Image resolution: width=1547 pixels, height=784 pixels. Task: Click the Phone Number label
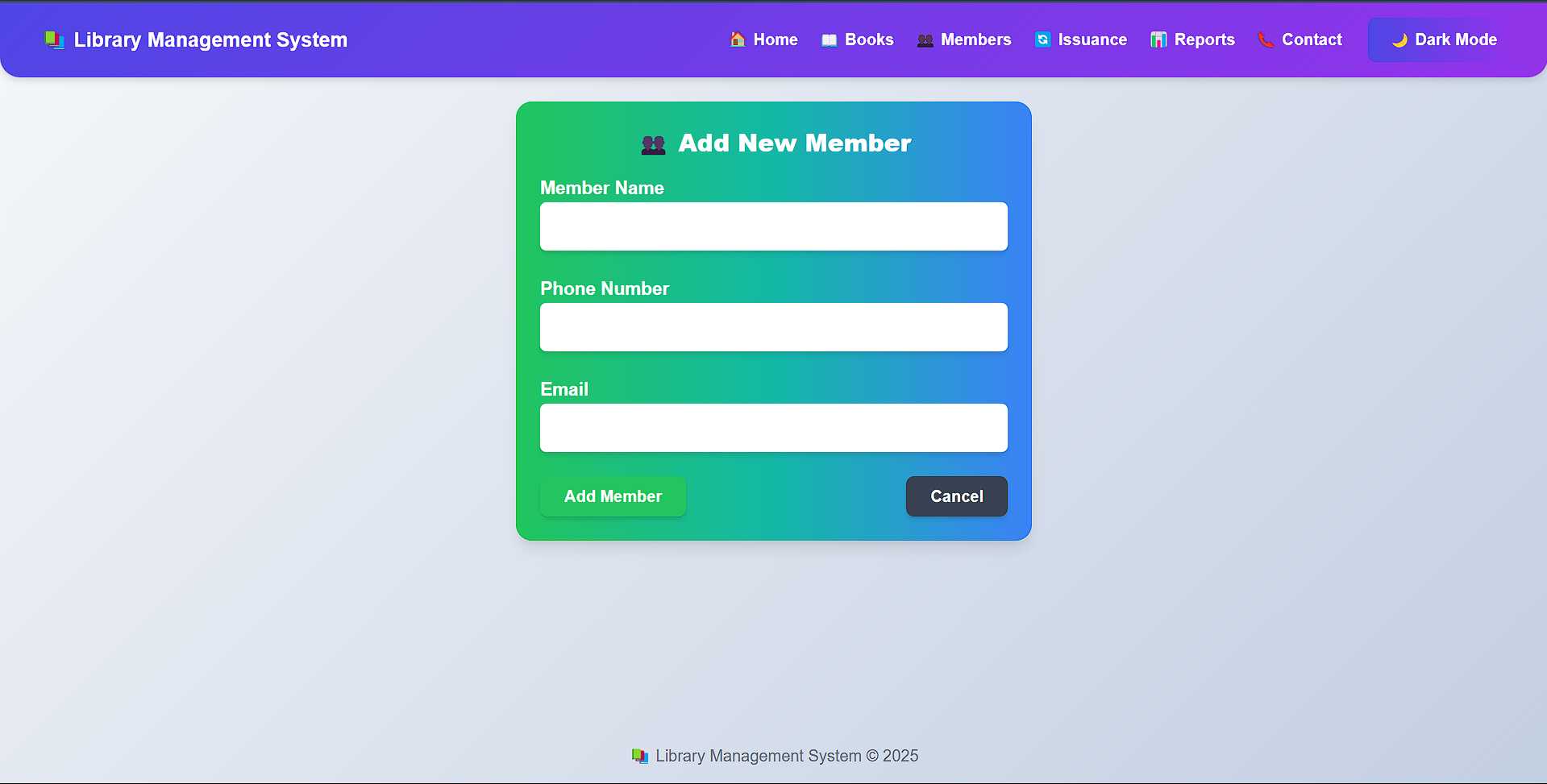click(x=605, y=288)
